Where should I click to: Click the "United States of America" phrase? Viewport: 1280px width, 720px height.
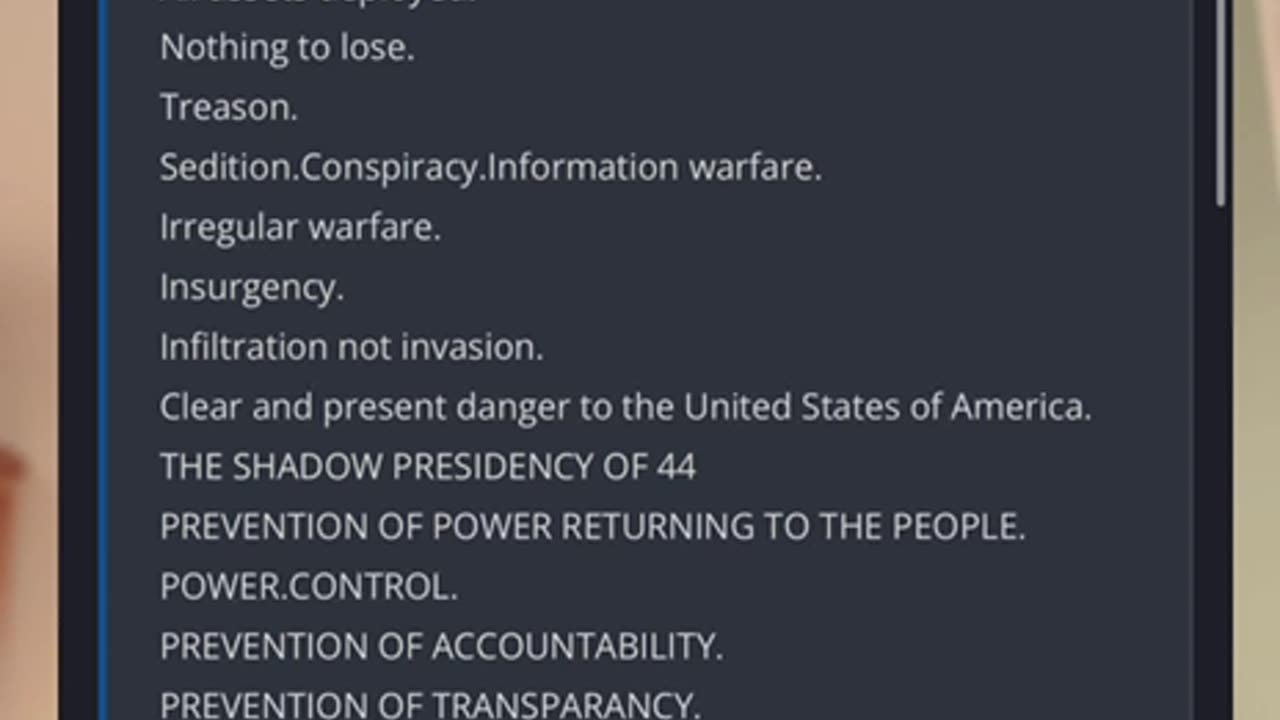pyautogui.click(x=886, y=407)
